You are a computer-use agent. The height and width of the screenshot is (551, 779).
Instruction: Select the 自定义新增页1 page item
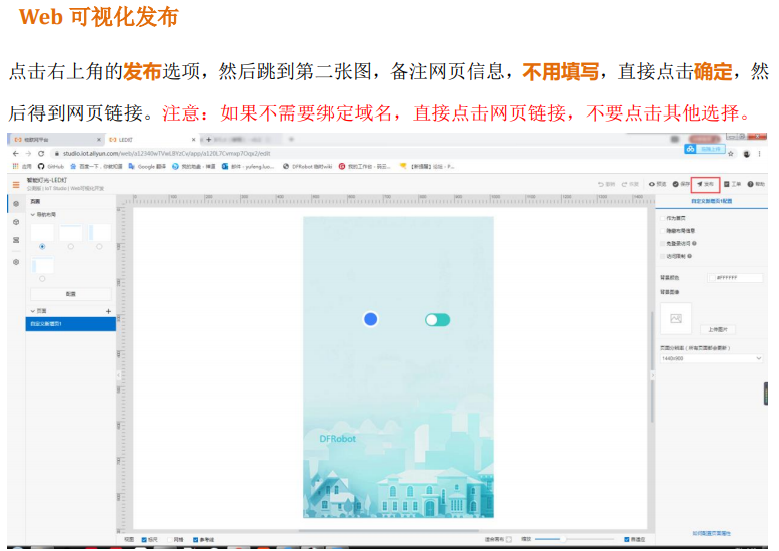[x=70, y=324]
